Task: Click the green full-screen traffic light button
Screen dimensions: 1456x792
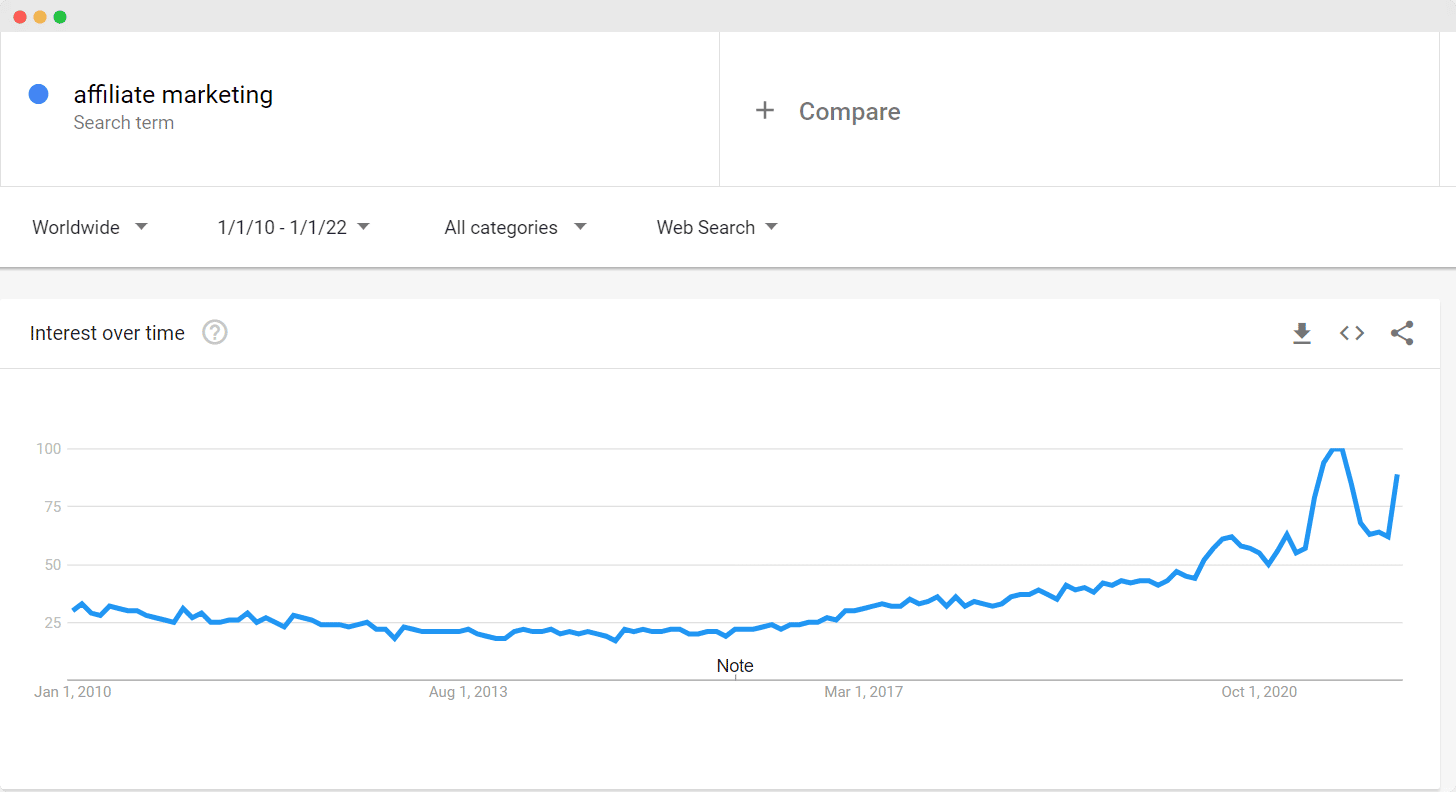Action: click(x=60, y=16)
